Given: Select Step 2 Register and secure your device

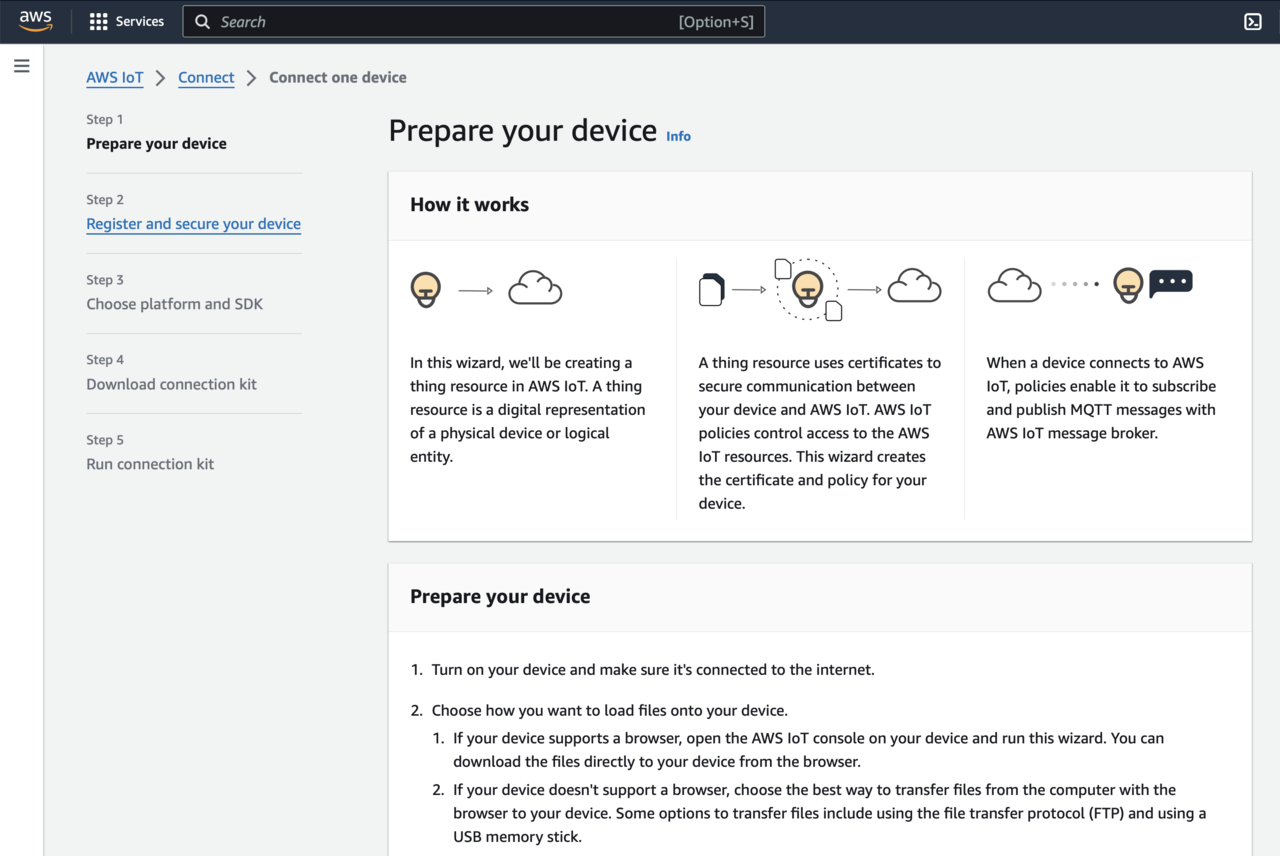Looking at the screenshot, I should [x=193, y=224].
